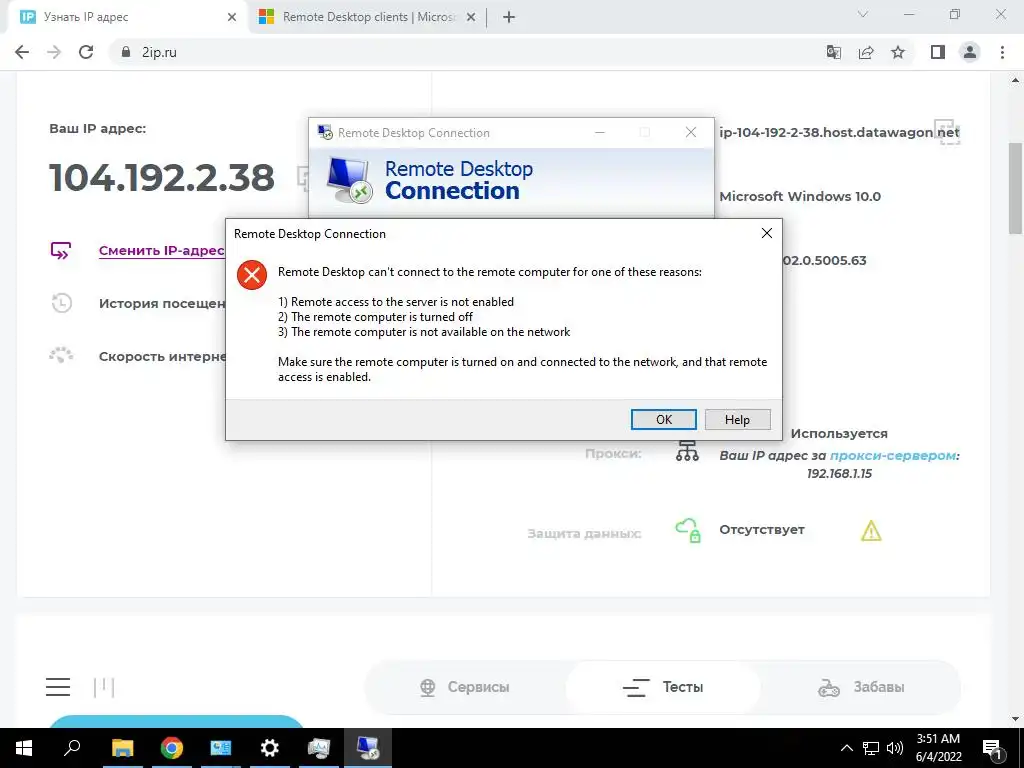Click forward navigation arrow in Chrome
This screenshot has width=1024, height=768.
click(x=54, y=52)
